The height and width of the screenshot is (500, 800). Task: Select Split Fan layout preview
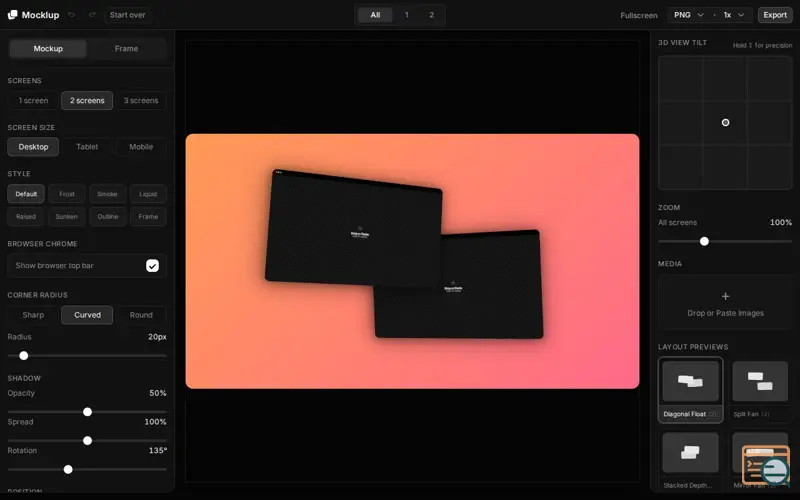pos(760,390)
